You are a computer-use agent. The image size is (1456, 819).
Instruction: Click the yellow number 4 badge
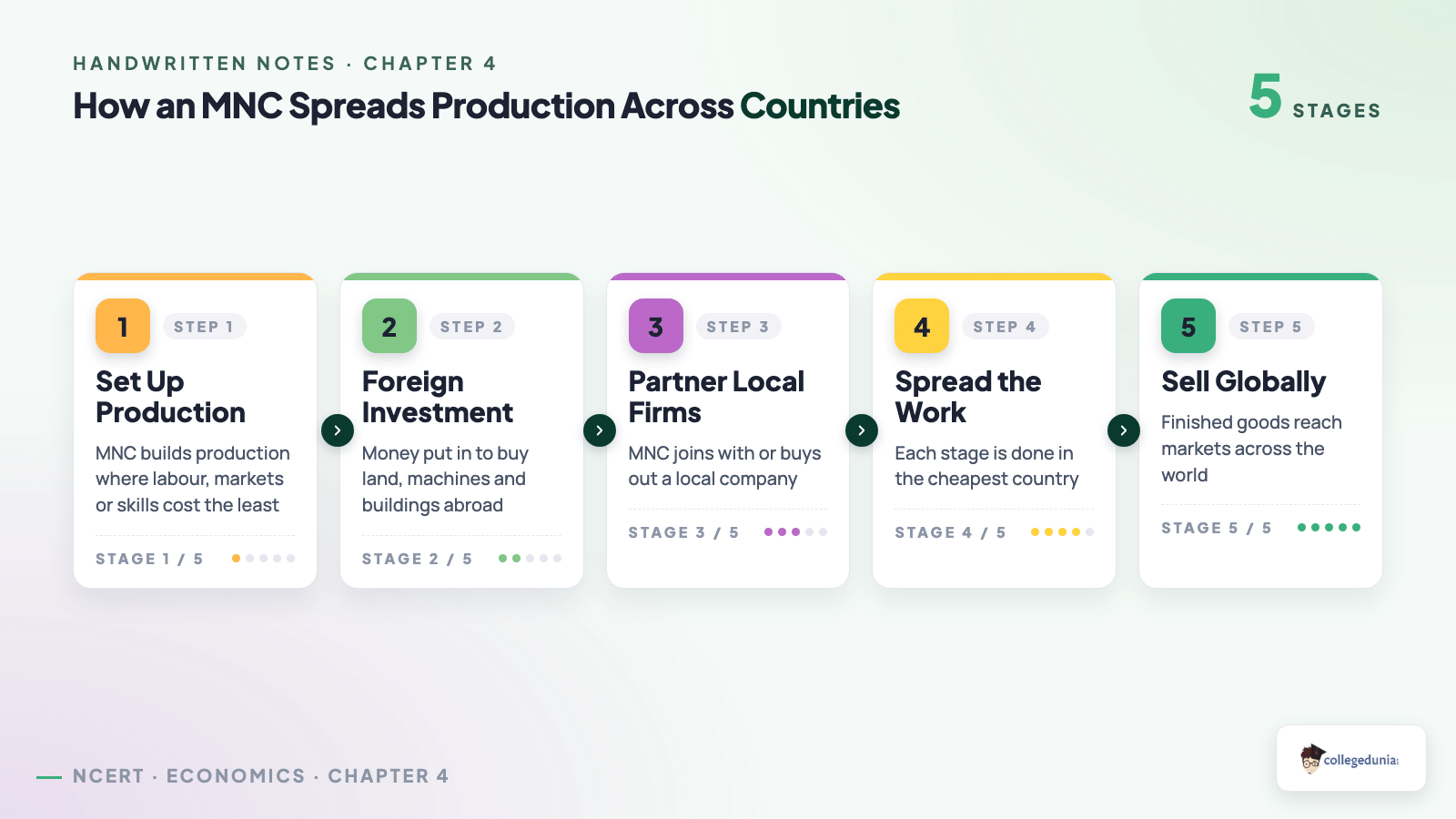922,326
